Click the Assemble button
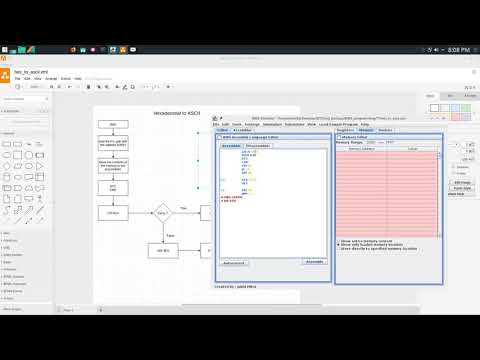Viewport: 480px width, 360px height. pyautogui.click(x=315, y=262)
